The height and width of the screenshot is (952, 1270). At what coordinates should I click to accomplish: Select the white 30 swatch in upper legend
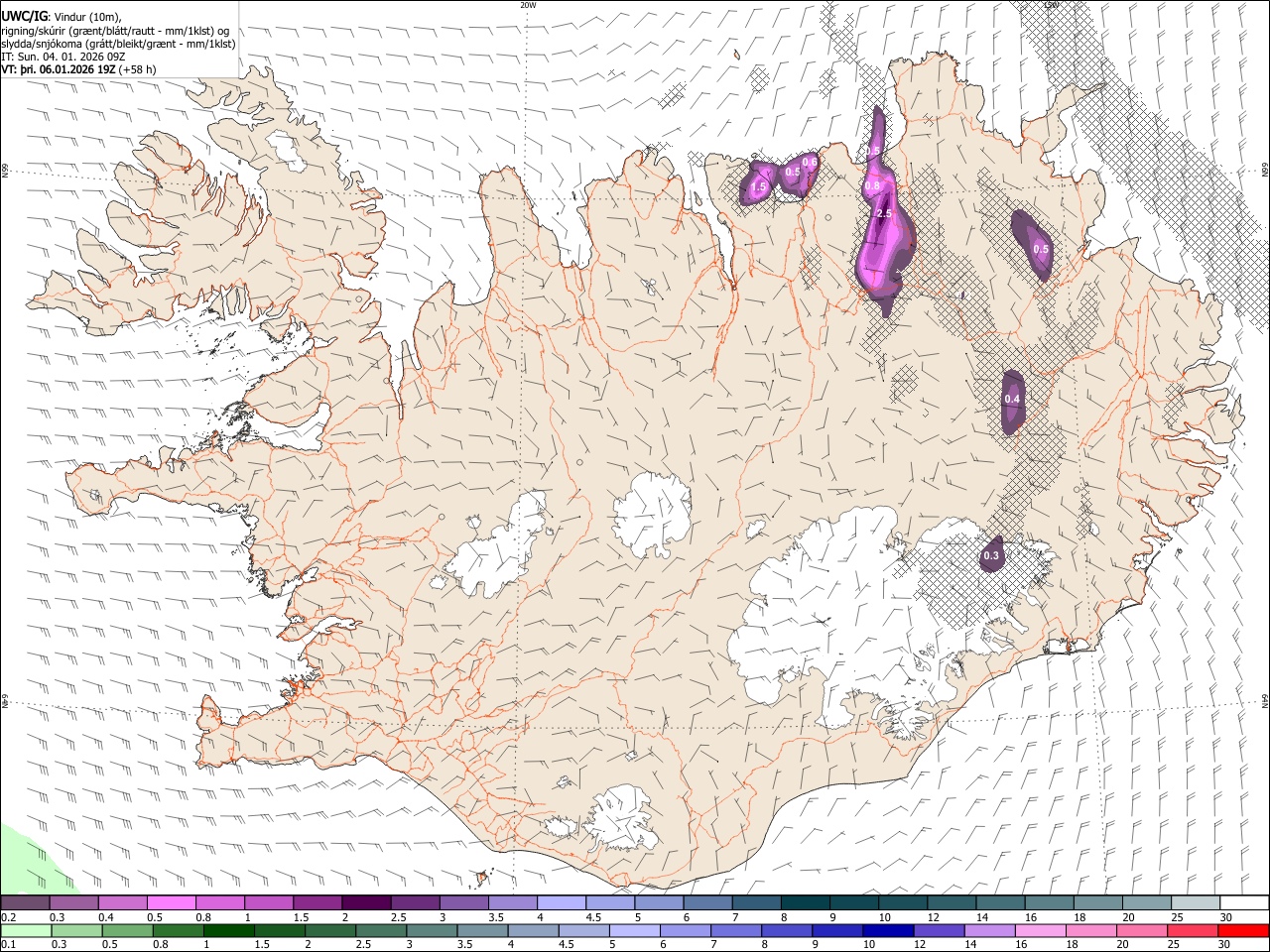click(x=1244, y=902)
